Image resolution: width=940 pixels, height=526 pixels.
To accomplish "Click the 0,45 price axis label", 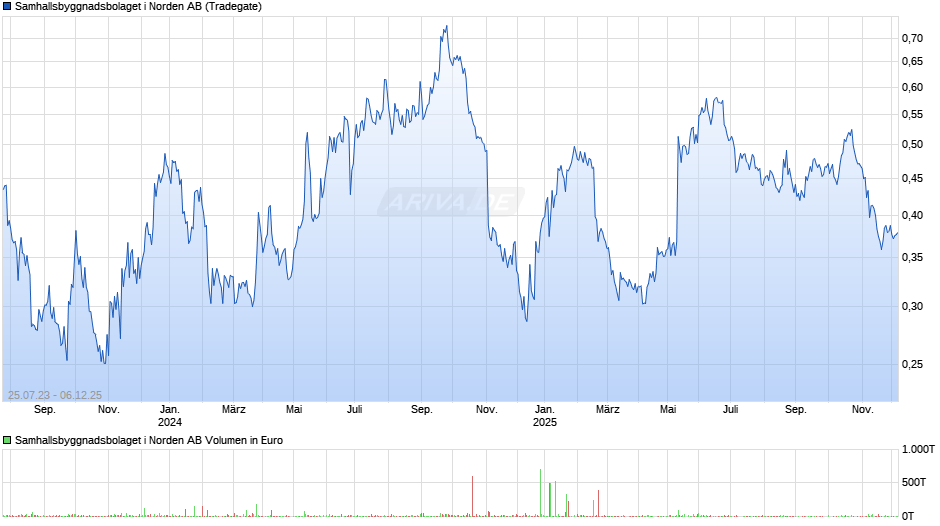I will (912, 179).
